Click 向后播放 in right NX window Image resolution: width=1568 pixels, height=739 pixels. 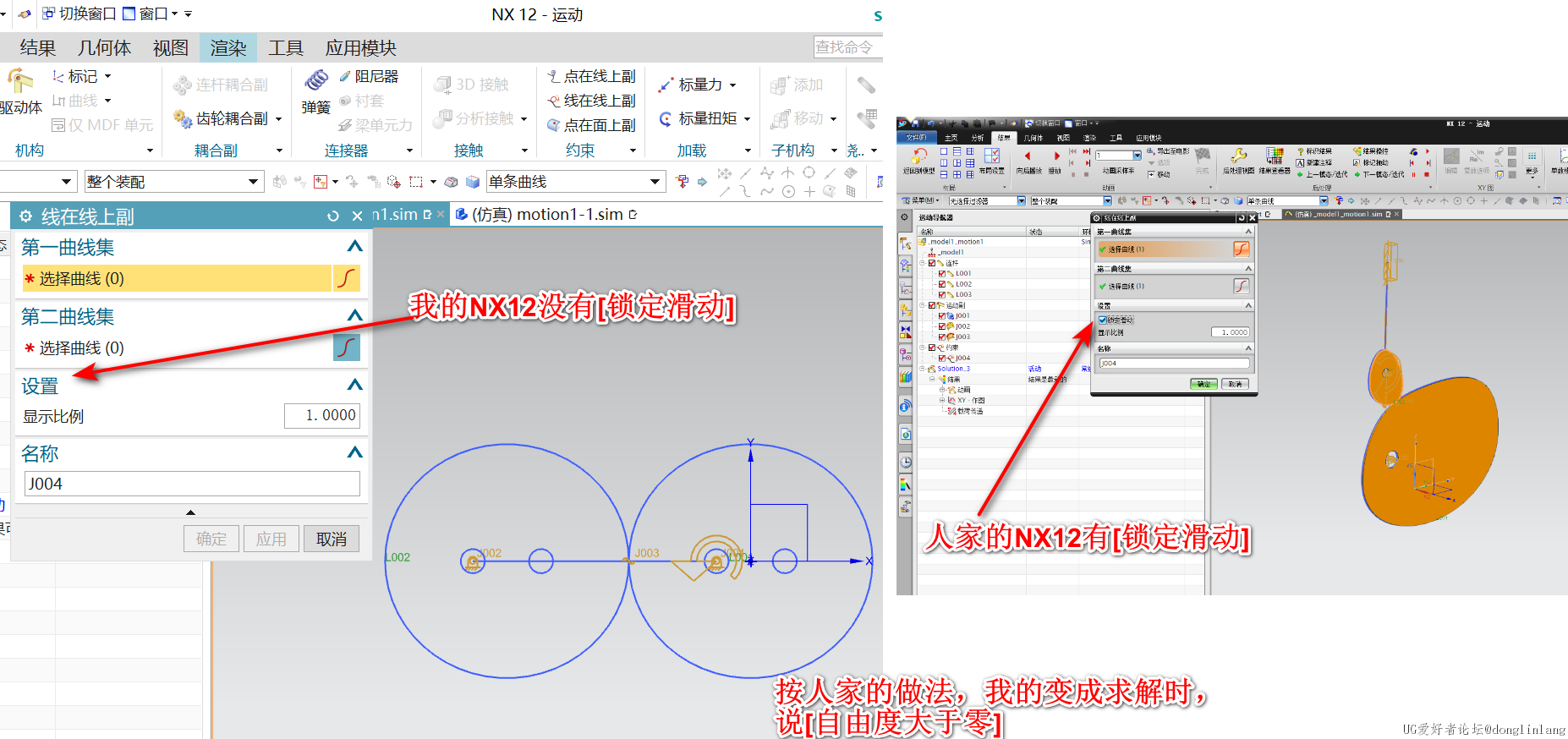point(1028,161)
